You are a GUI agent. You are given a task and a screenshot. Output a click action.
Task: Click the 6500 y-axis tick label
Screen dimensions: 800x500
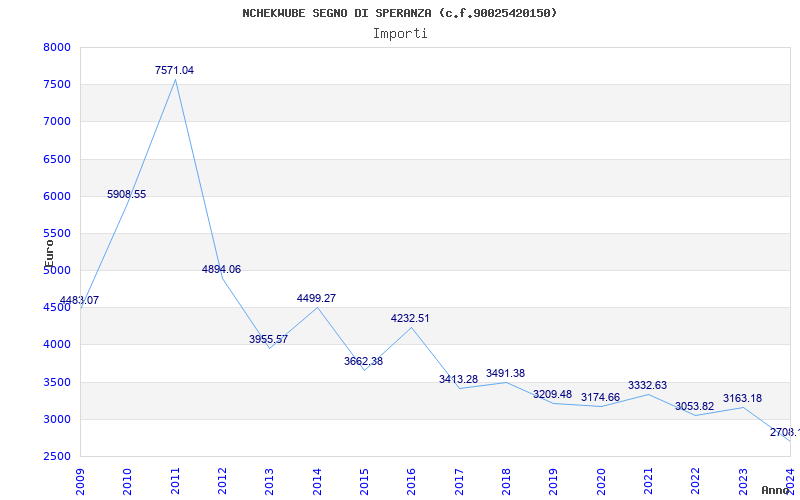pos(57,159)
